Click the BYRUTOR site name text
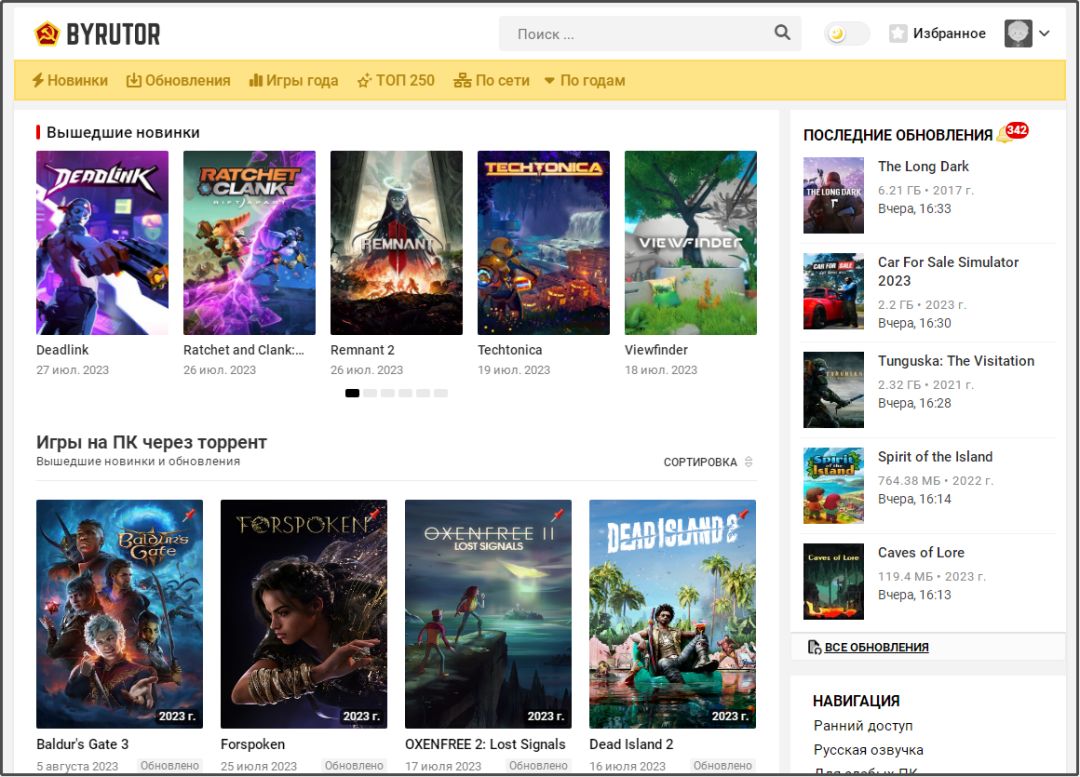Viewport: 1080px width, 777px height. [114, 34]
